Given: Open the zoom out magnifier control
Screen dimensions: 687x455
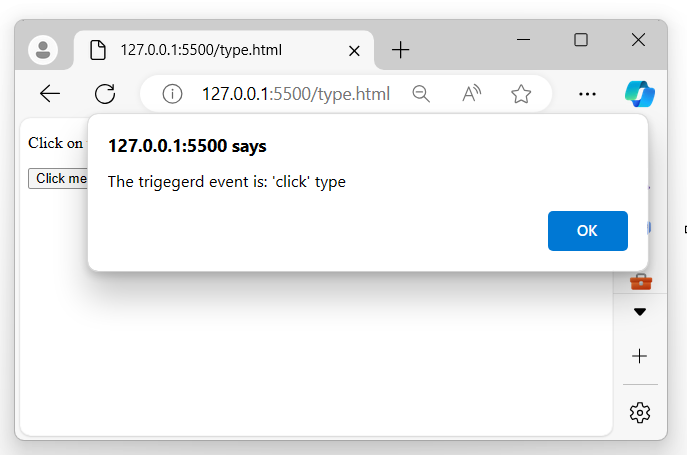Looking at the screenshot, I should click(421, 94).
